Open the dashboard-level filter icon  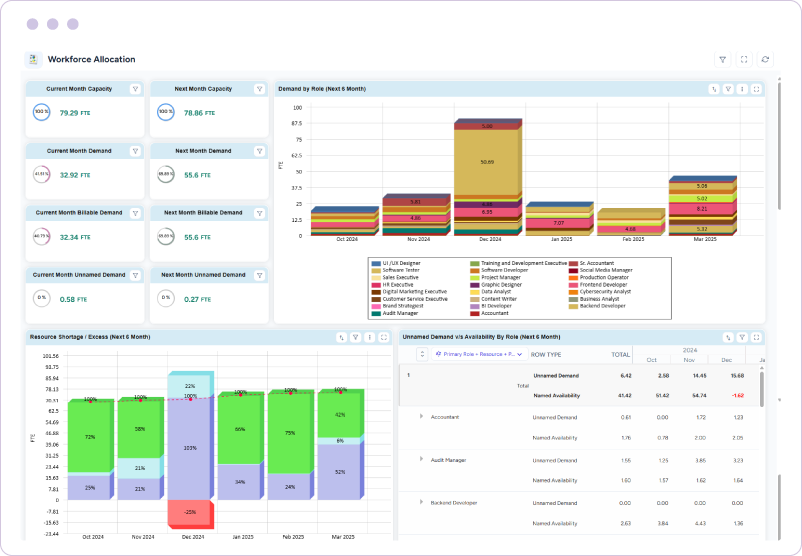pos(722,59)
